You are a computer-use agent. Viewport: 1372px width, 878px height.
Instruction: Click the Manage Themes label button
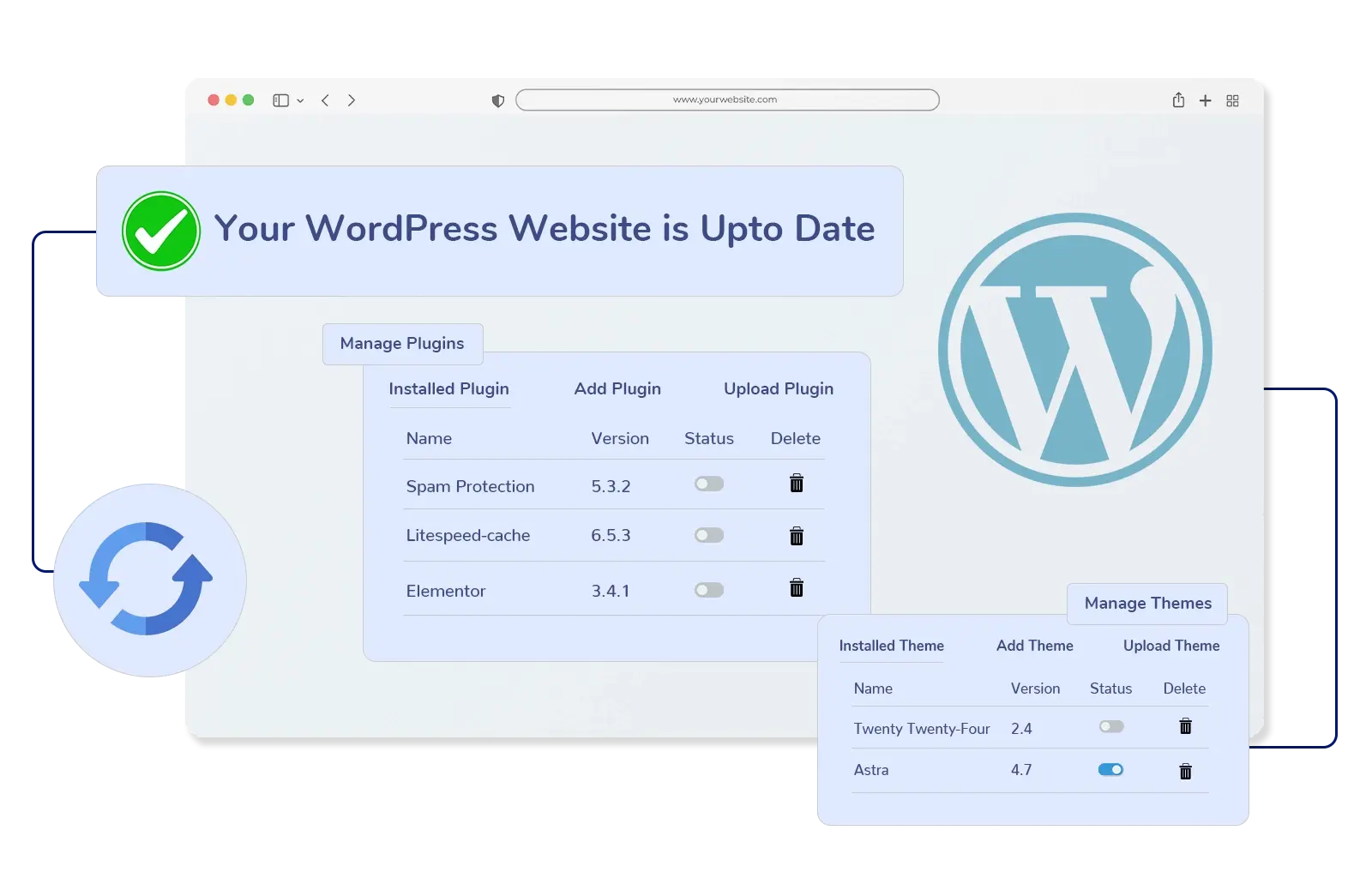[1147, 604]
